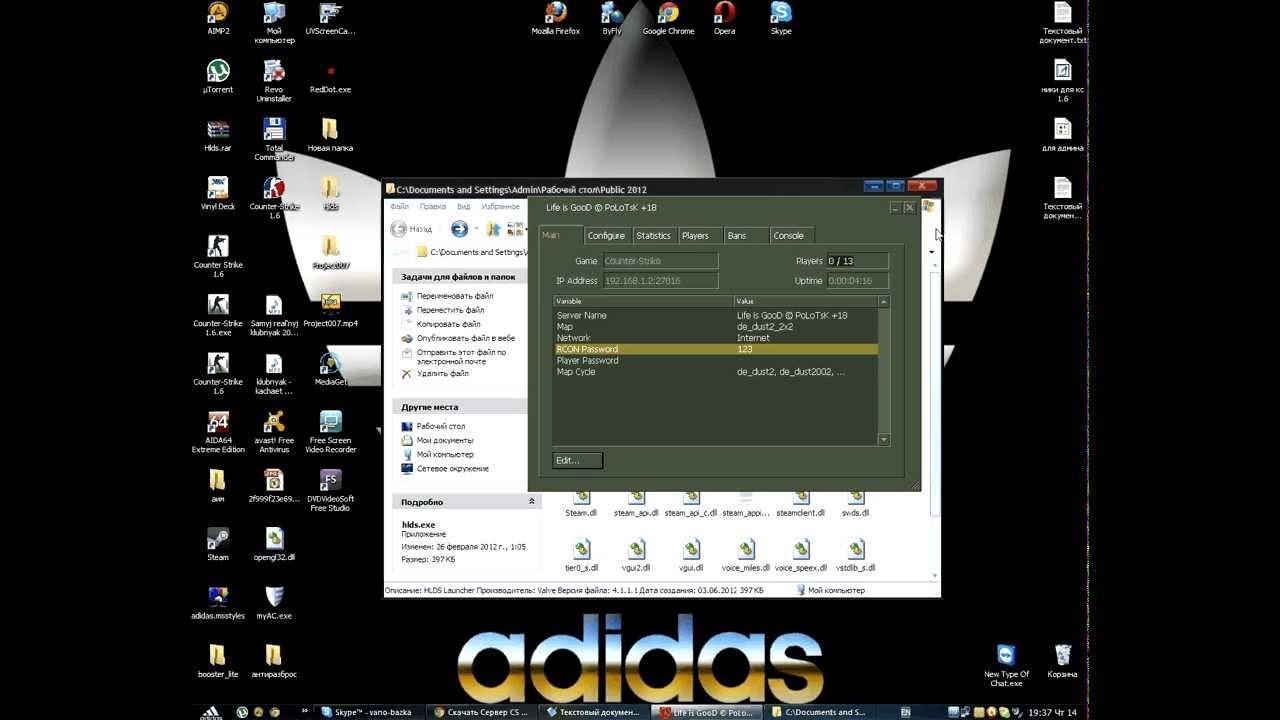Open the Файл menu in Explorer

point(399,206)
